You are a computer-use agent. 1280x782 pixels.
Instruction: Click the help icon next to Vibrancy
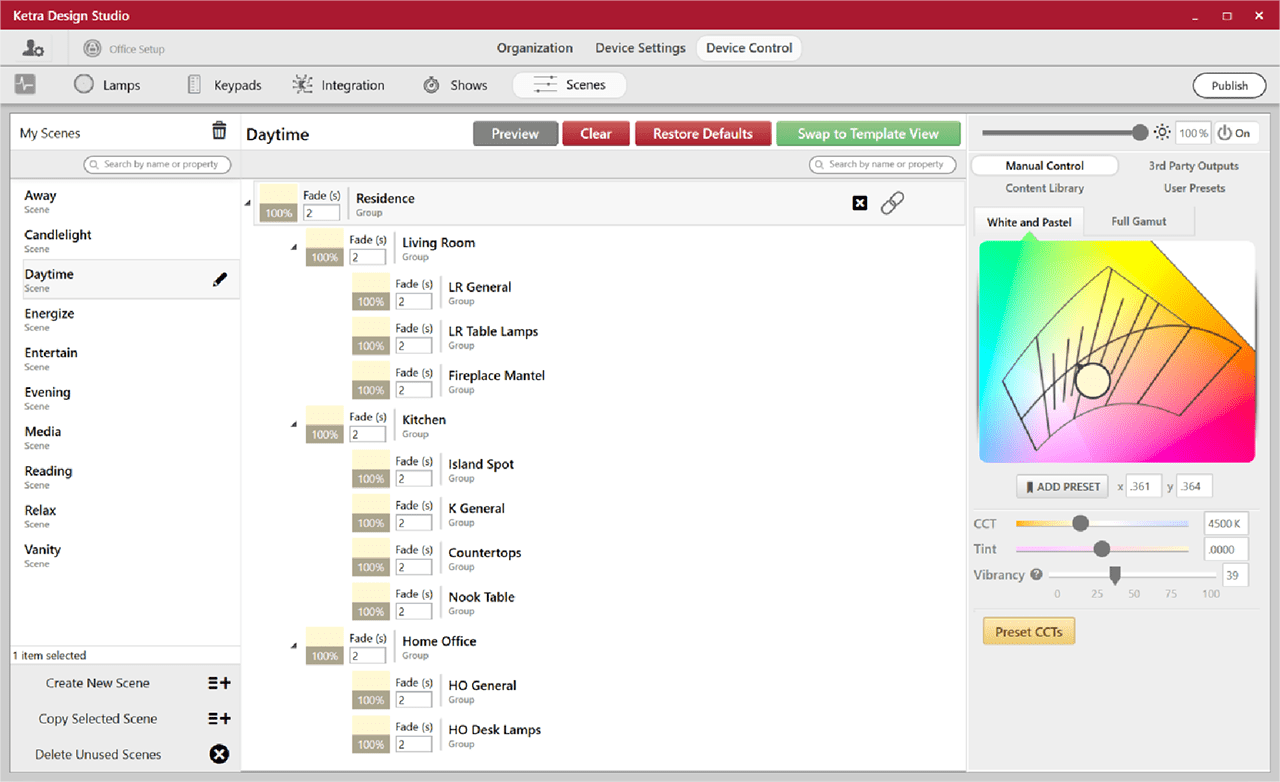pyautogui.click(x=1036, y=575)
